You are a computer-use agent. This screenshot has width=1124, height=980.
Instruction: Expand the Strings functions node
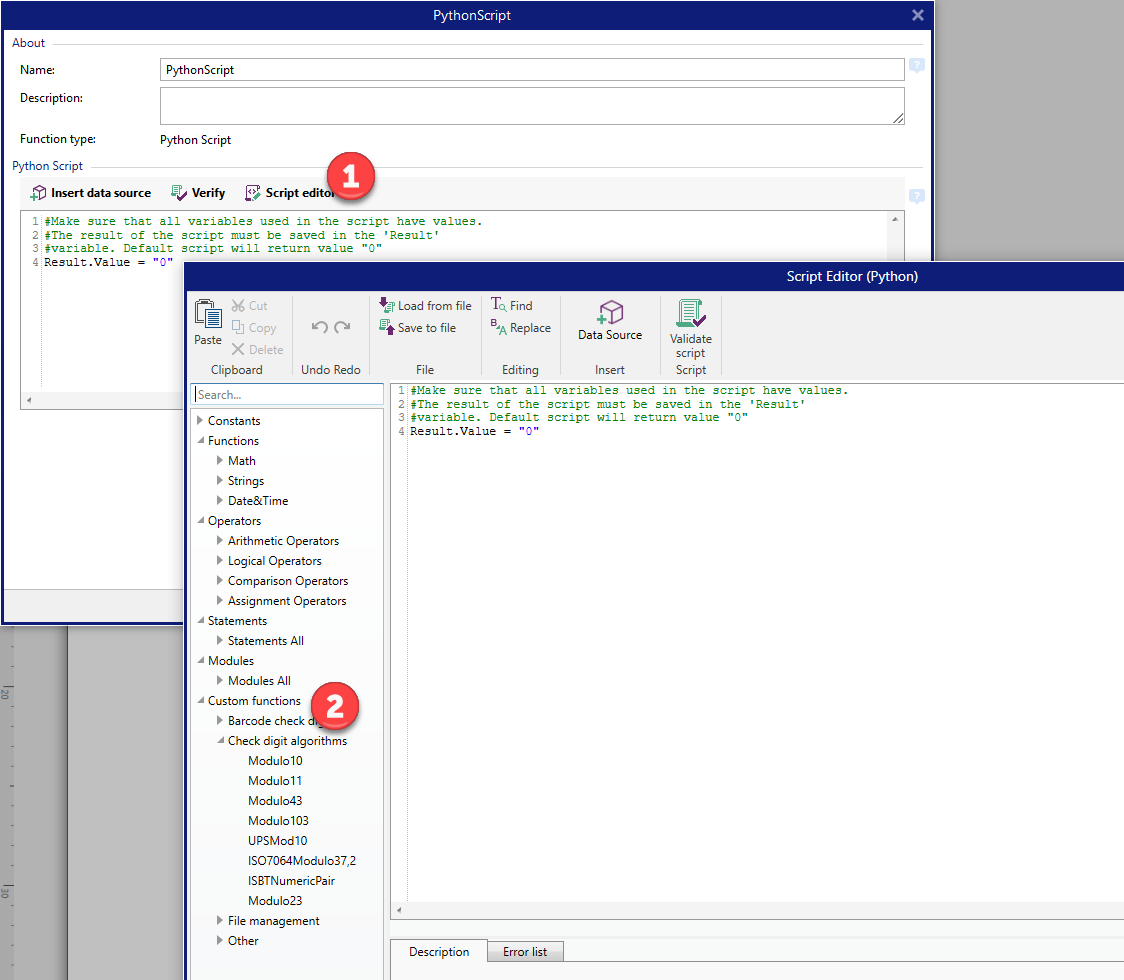(220, 480)
